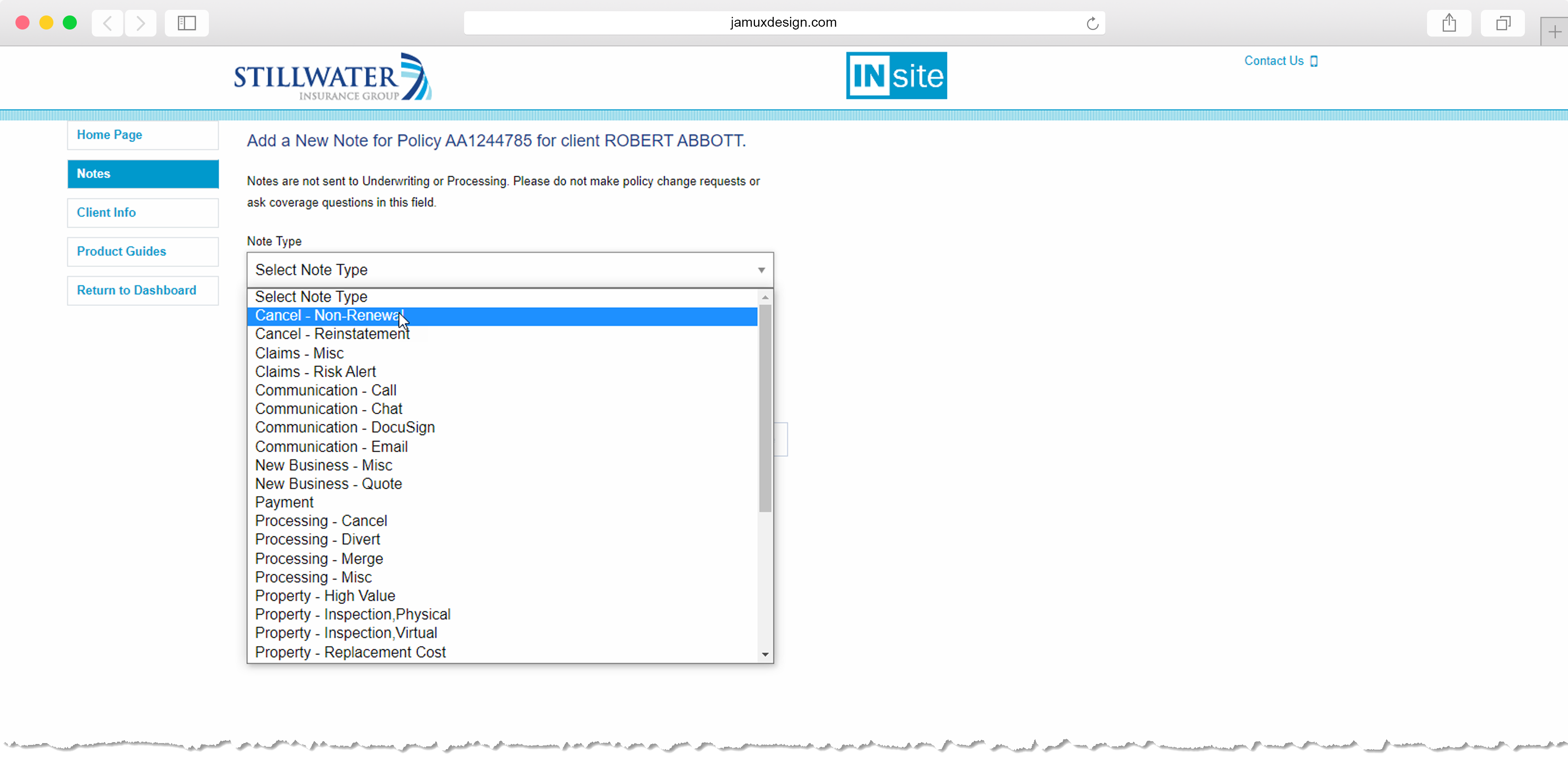Toggle the browser sidebar icon
The width and height of the screenshot is (1568, 759).
(186, 23)
